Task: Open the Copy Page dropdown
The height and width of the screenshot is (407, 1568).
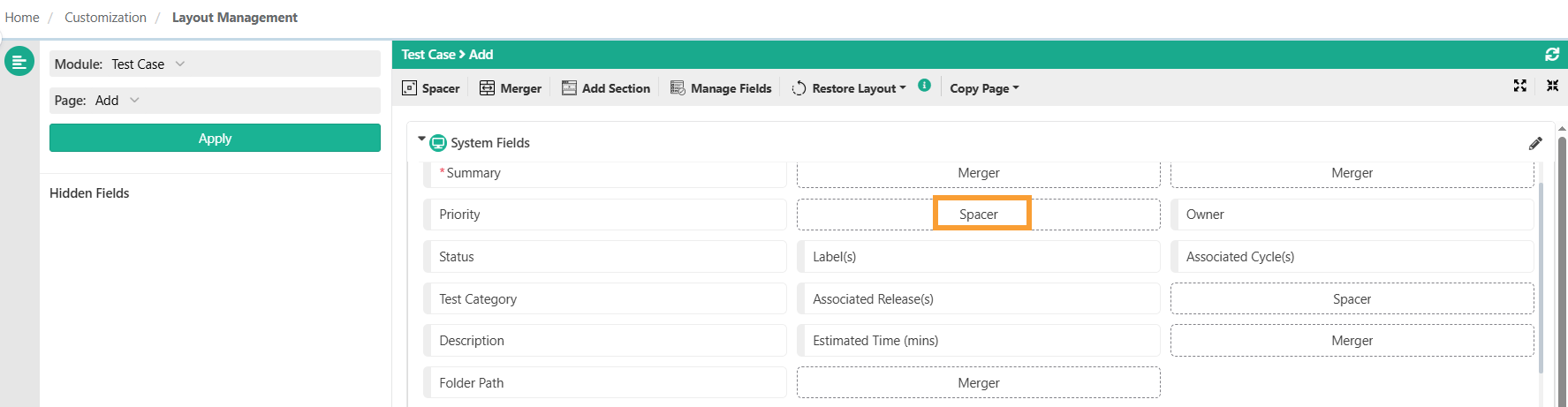Action: click(984, 88)
